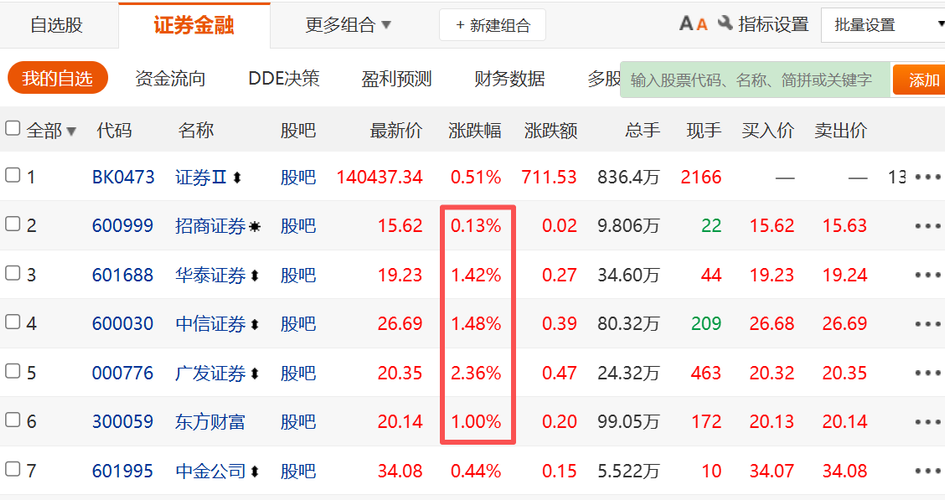Open the 批量设置 dropdown
Screen dimensions: 945x500
[x=883, y=25]
